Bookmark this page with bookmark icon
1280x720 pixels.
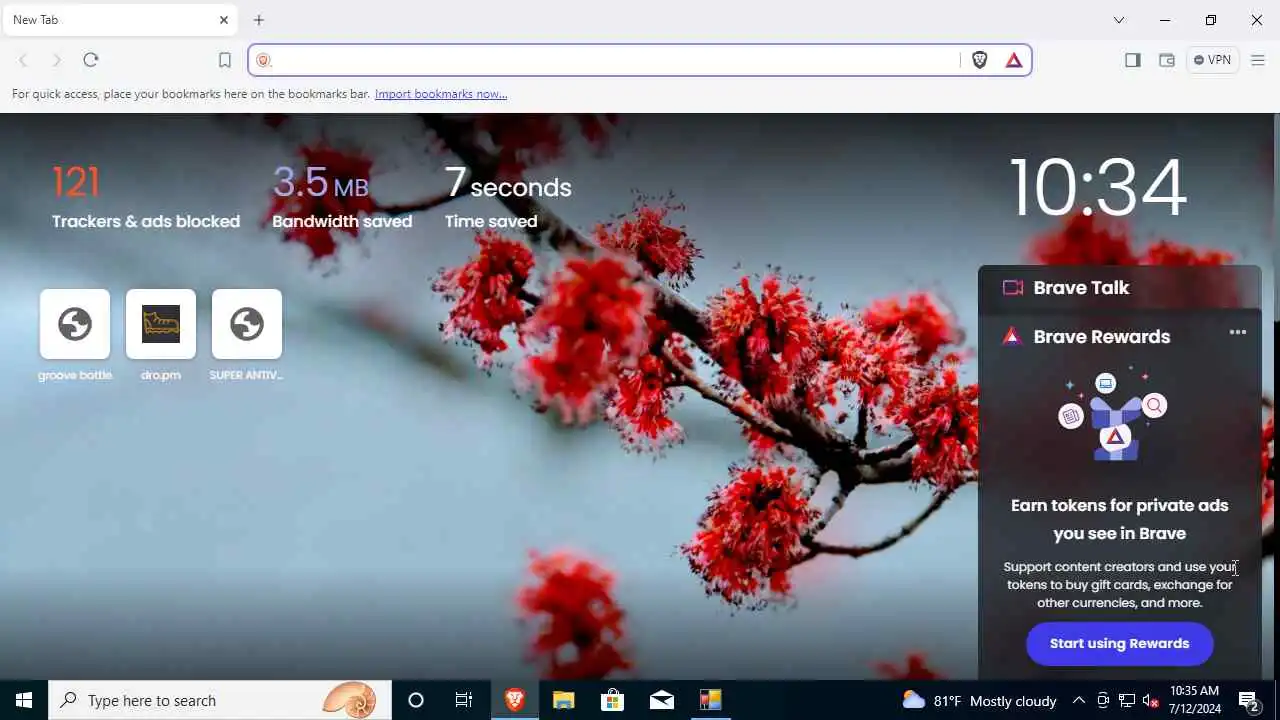click(225, 60)
